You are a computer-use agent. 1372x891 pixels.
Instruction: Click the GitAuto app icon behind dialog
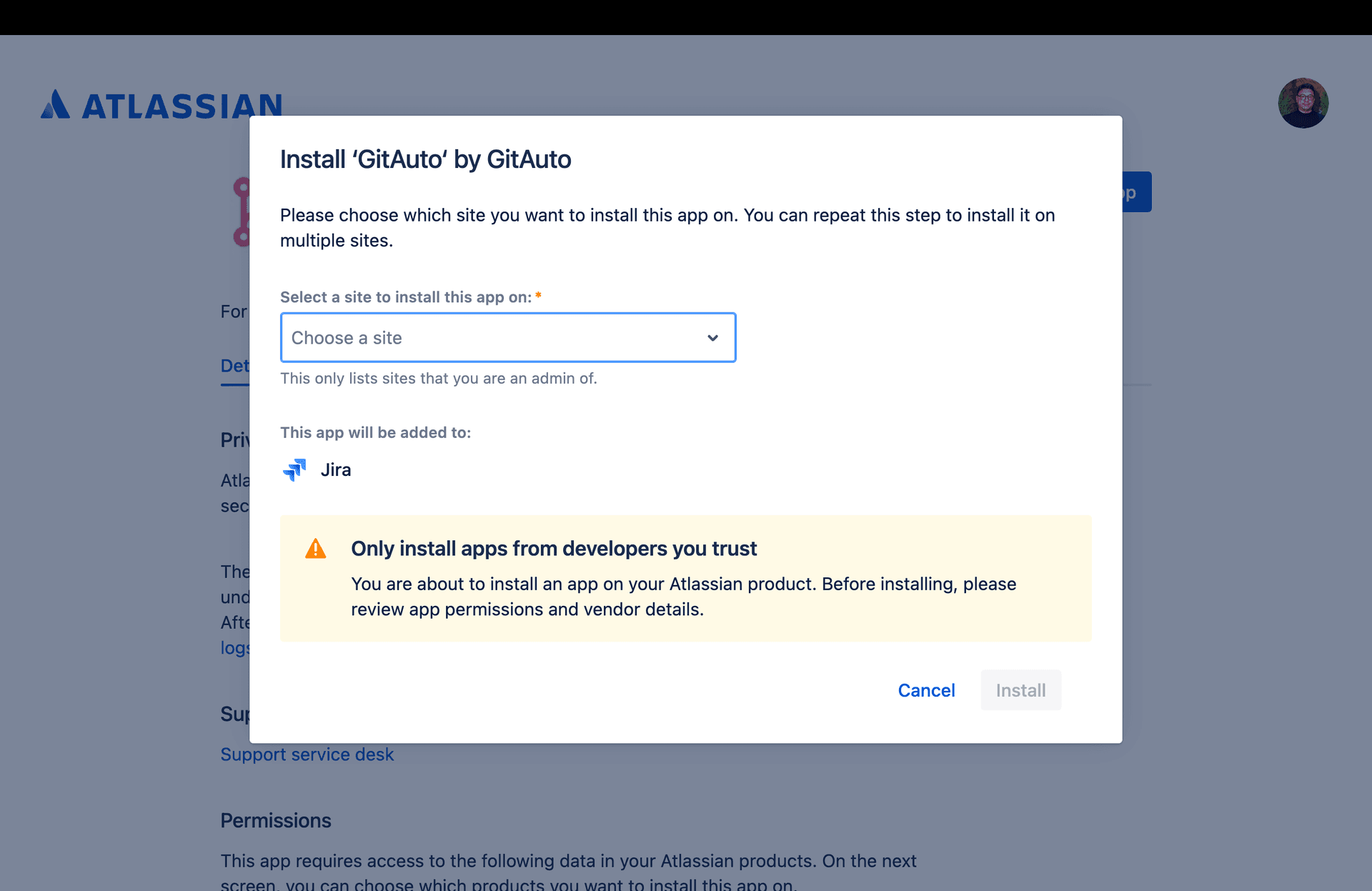point(242,211)
